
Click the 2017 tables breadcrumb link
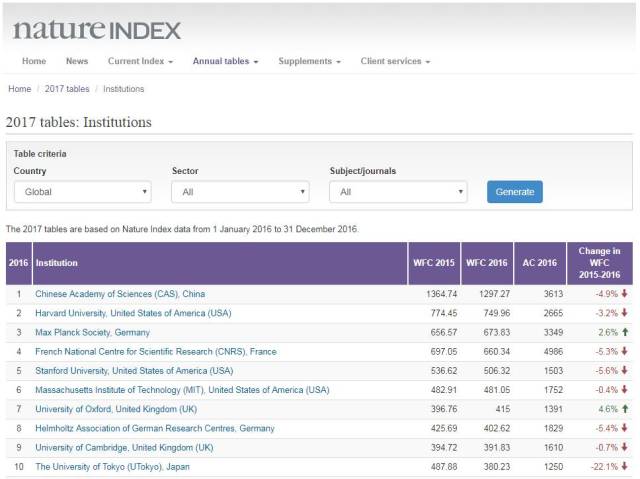point(67,89)
